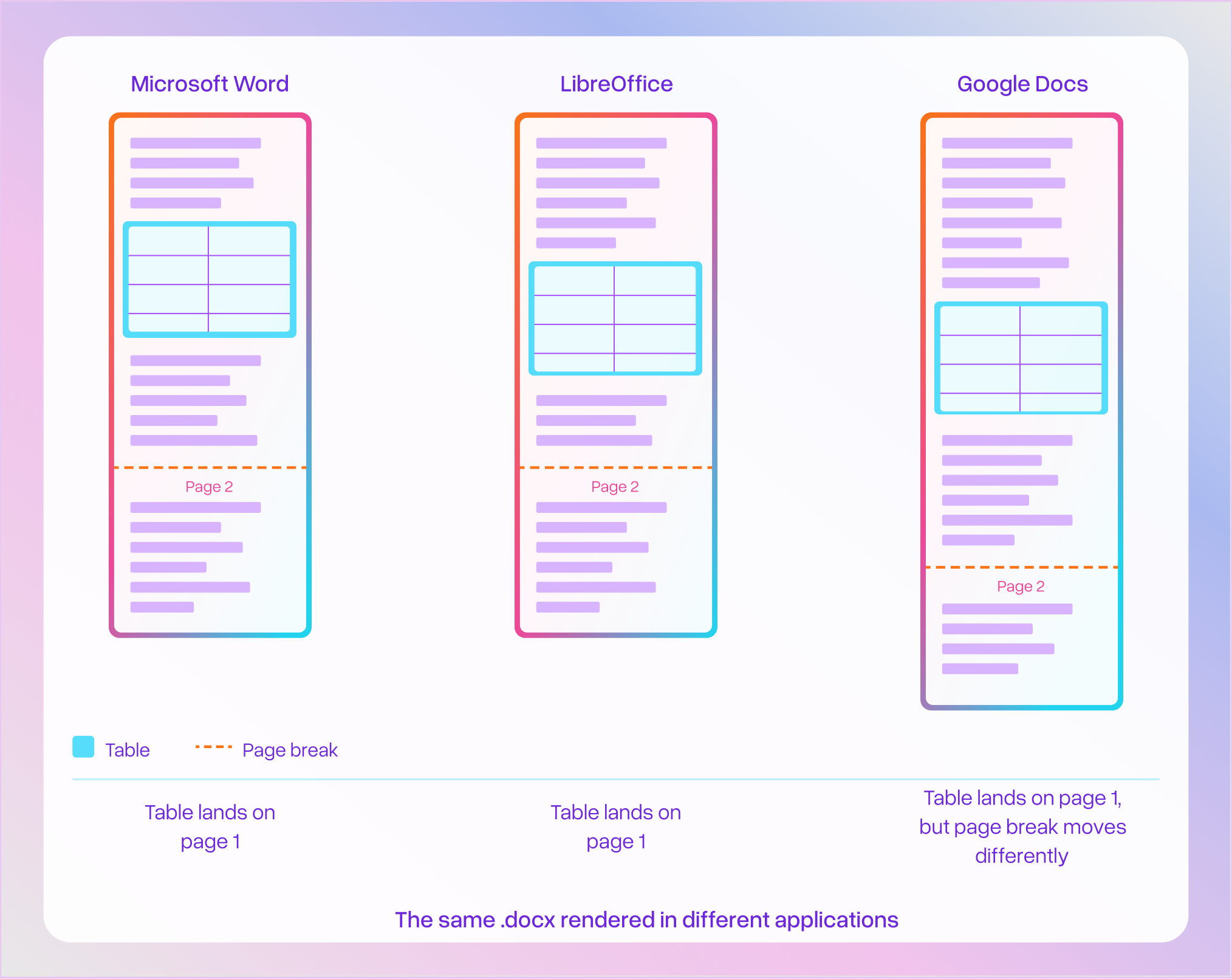Click the cyan Table legend swatch

83,747
